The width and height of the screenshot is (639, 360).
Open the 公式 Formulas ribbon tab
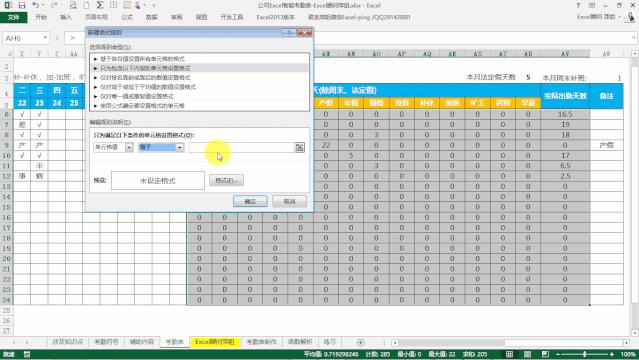coord(127,17)
